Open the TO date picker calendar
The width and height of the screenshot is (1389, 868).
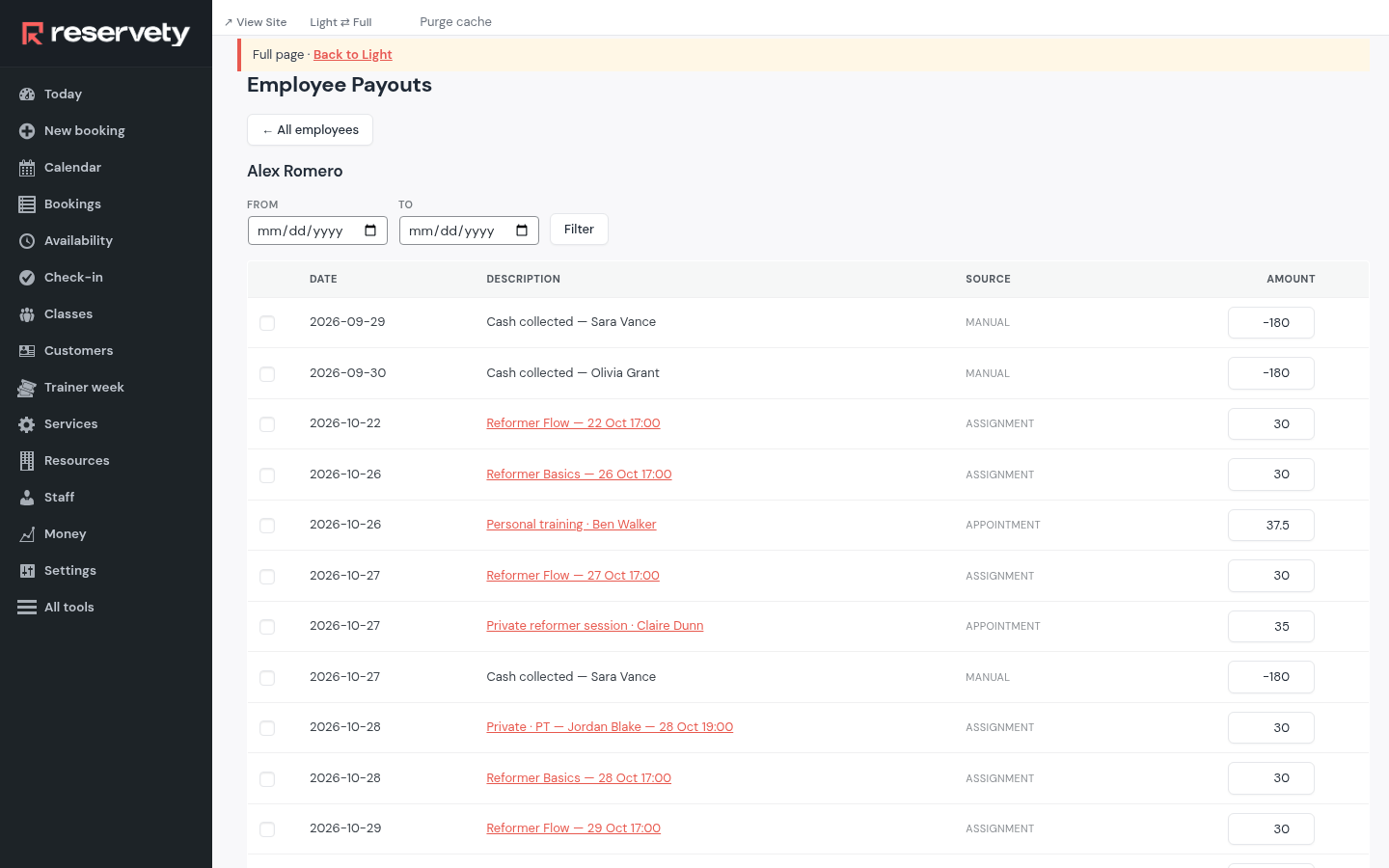522,231
